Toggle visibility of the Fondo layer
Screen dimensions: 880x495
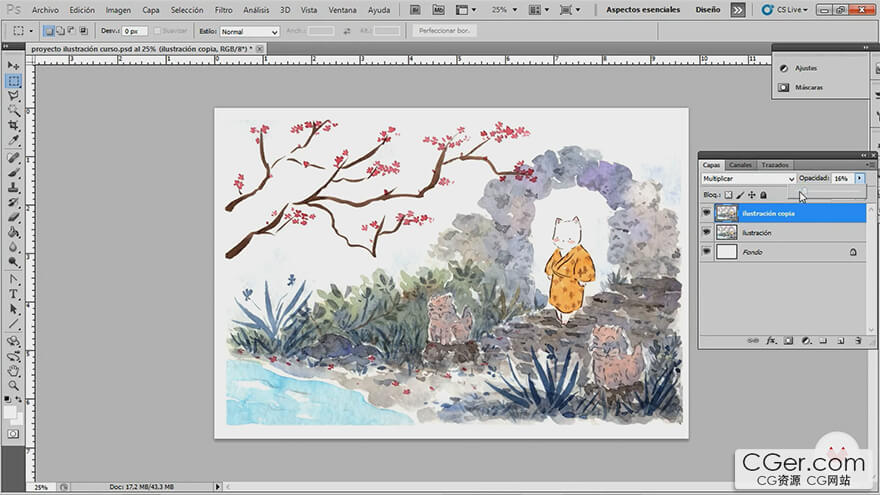click(706, 252)
